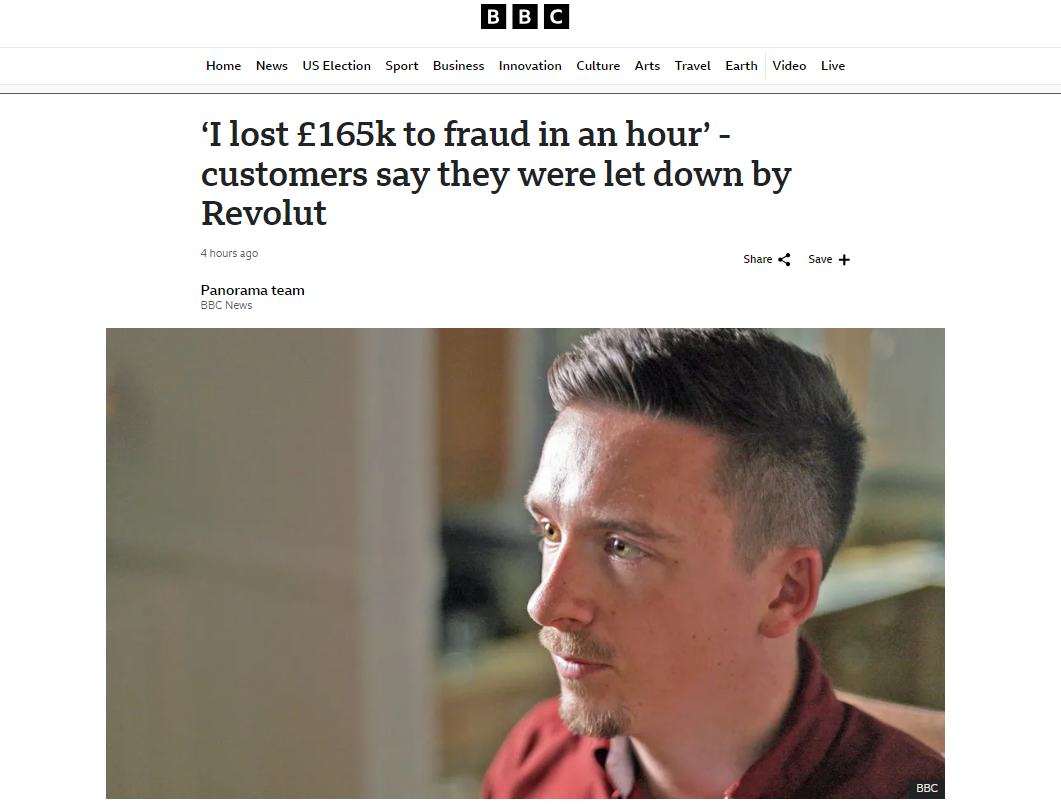Open the US Election section

[336, 66]
